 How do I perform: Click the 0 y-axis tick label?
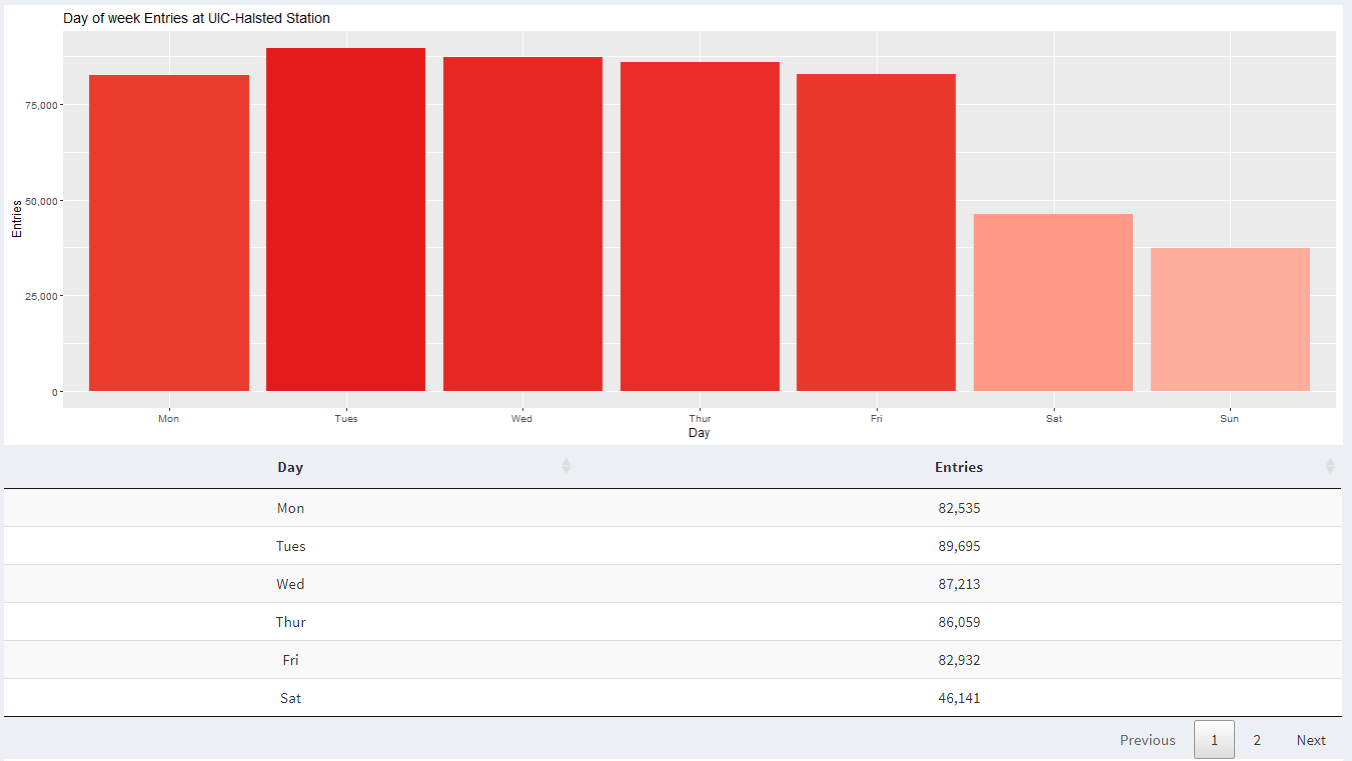[55, 392]
